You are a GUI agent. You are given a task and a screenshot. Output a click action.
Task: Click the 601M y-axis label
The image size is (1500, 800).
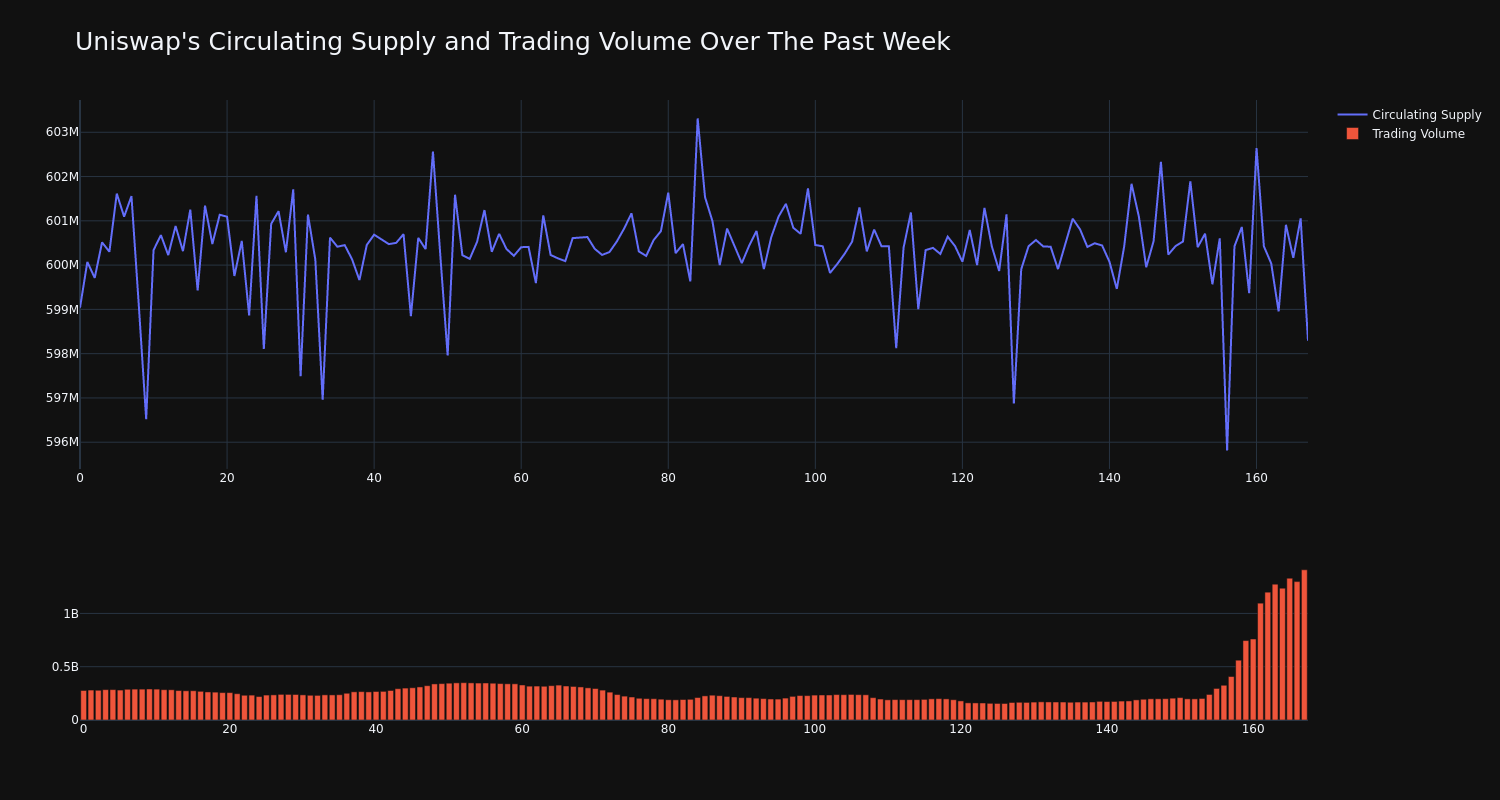62,221
